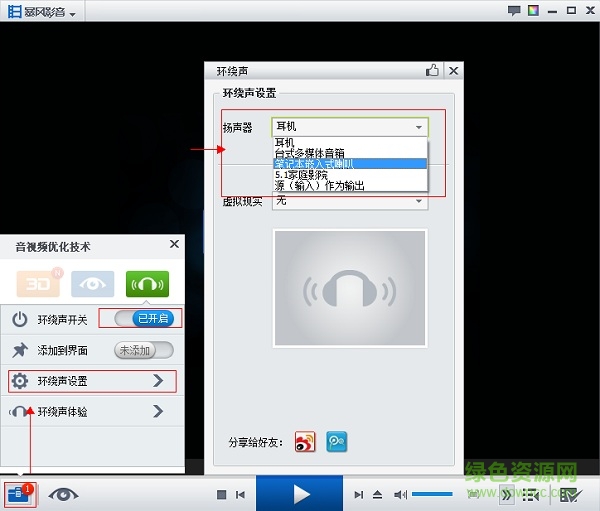The image size is (600, 511).
Task: Share to Weibo via the red icon
Action: click(305, 441)
